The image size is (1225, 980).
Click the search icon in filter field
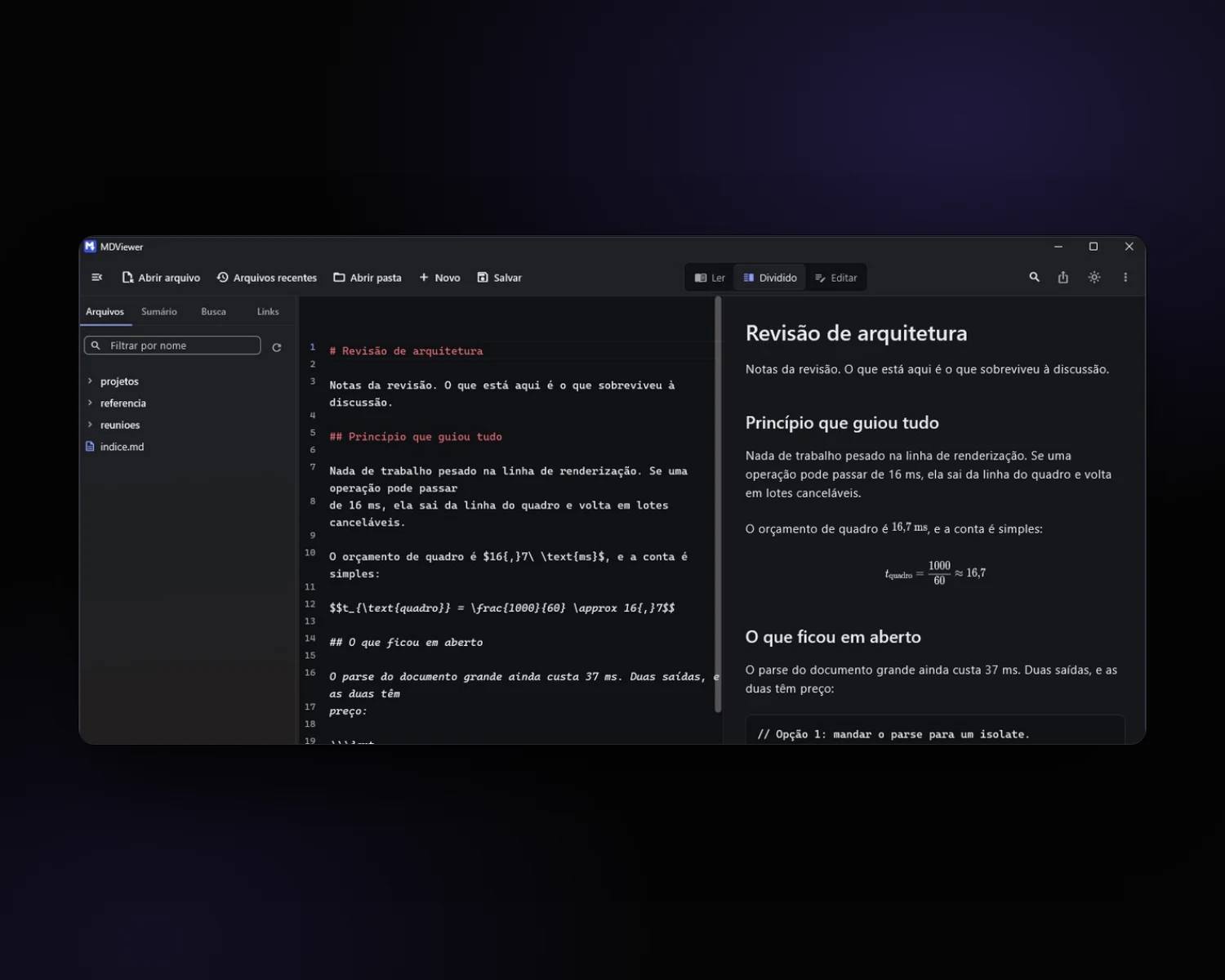[x=96, y=345]
